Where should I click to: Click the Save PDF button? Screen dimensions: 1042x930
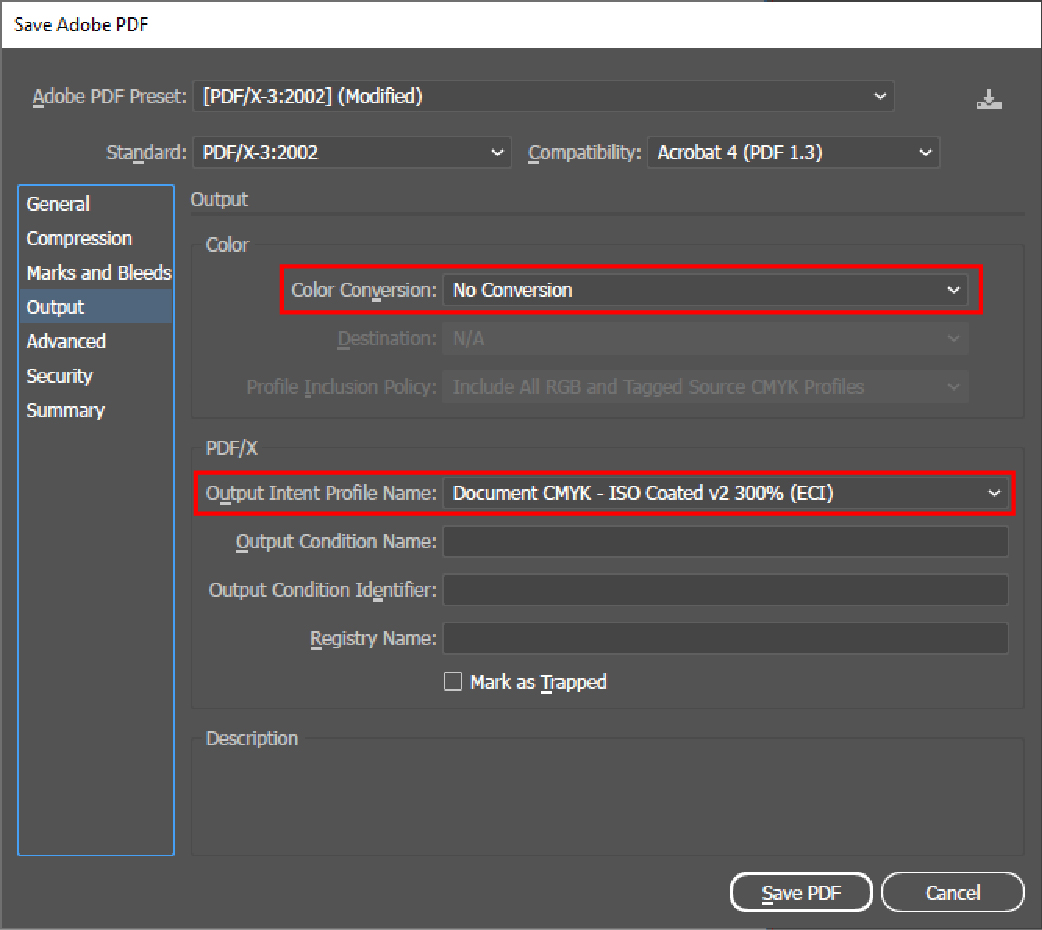pos(801,892)
